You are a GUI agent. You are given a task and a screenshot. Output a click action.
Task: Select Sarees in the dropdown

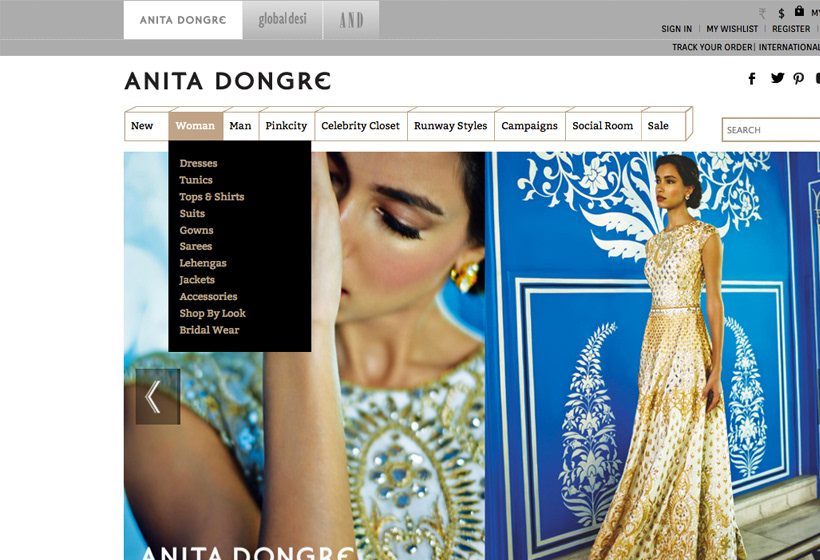coord(196,246)
